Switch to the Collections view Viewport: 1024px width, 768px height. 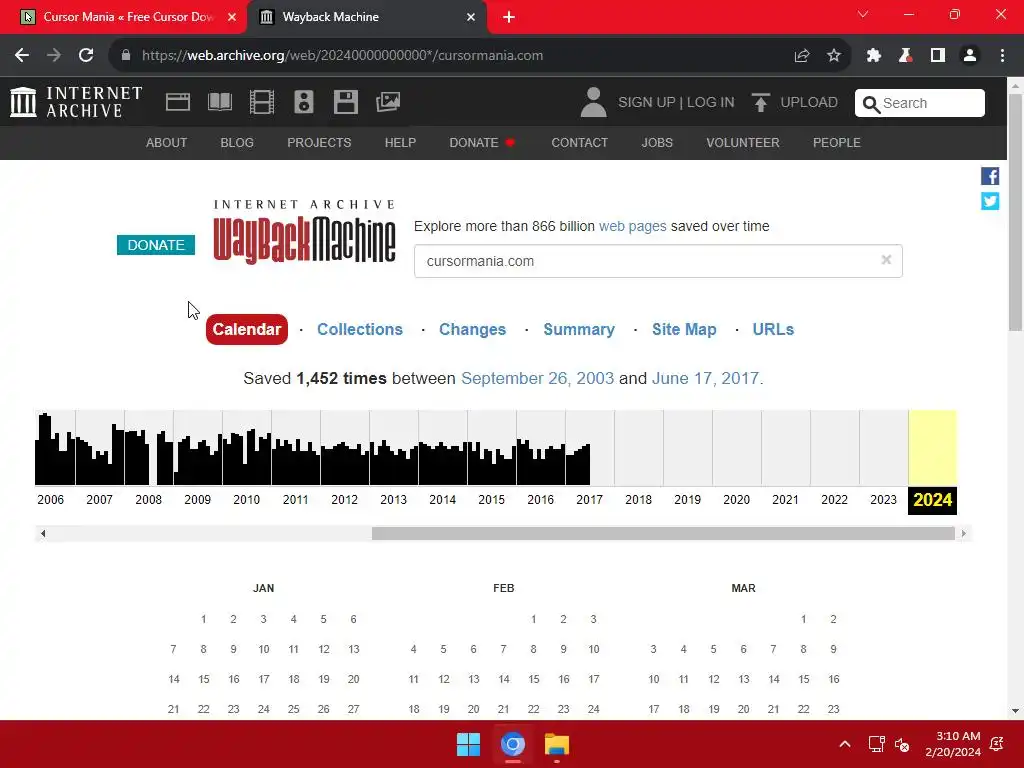(x=360, y=329)
